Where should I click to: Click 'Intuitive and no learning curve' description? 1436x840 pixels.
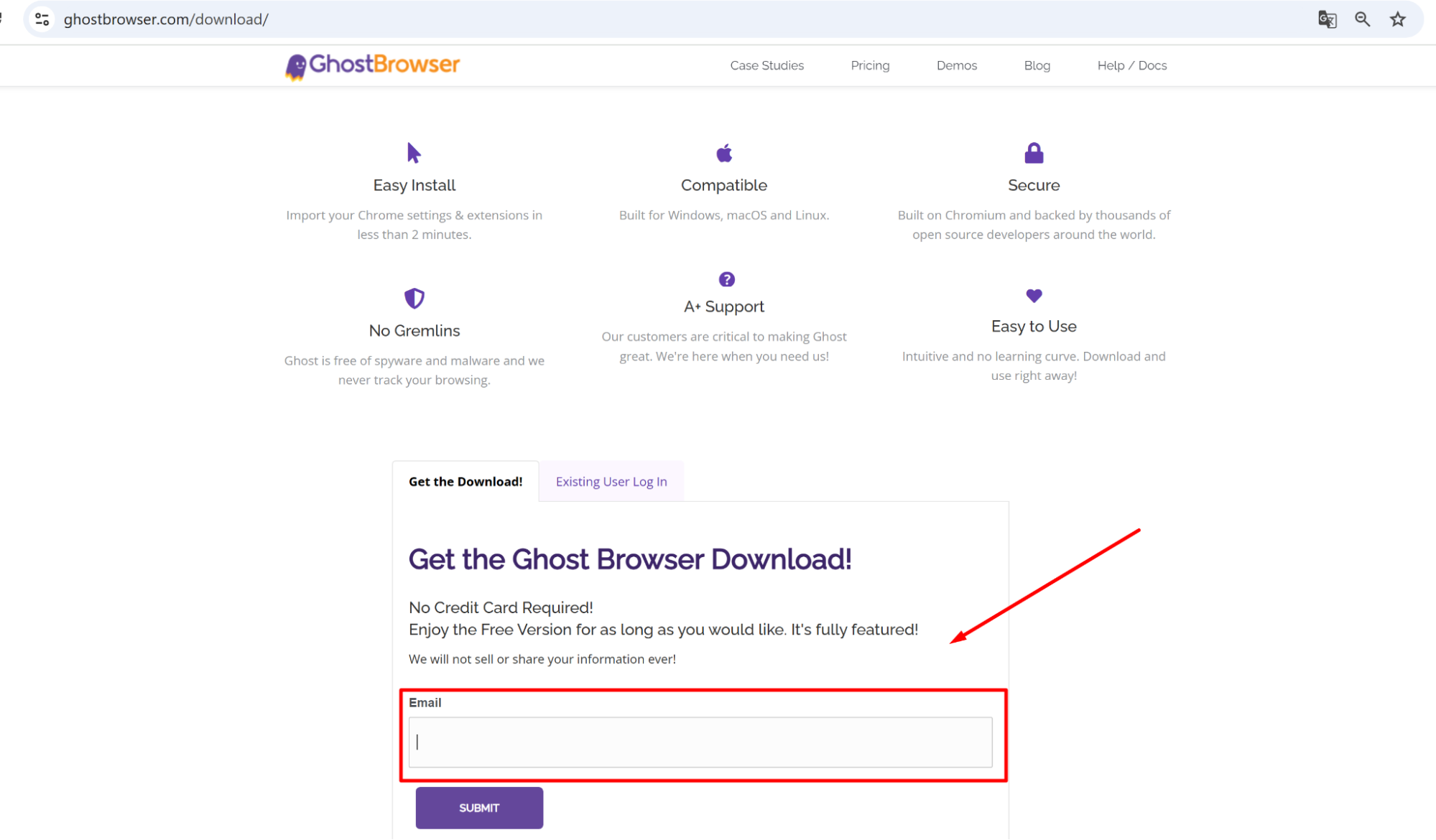[x=1034, y=366]
